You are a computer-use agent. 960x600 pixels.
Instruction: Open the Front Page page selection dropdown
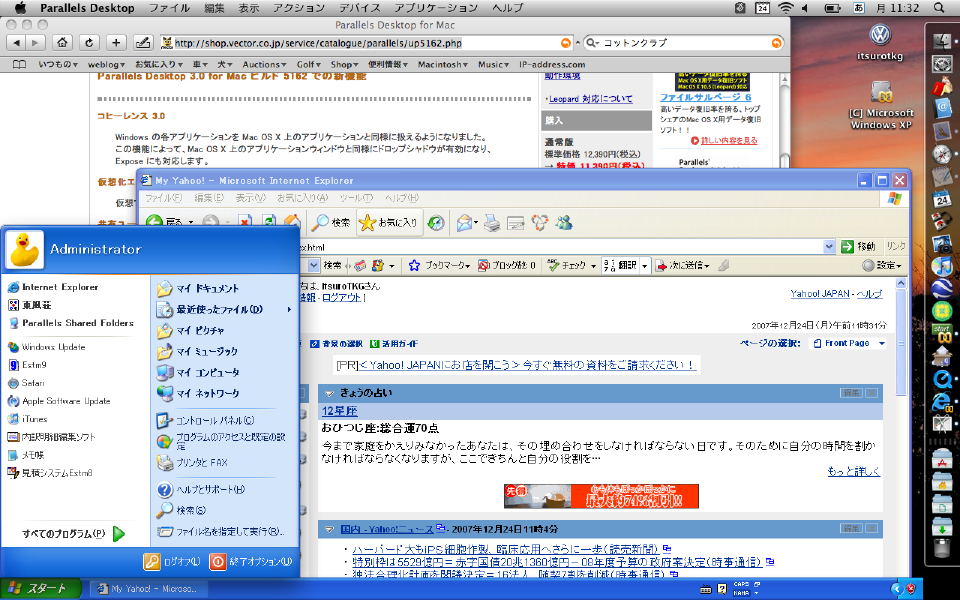[849, 343]
